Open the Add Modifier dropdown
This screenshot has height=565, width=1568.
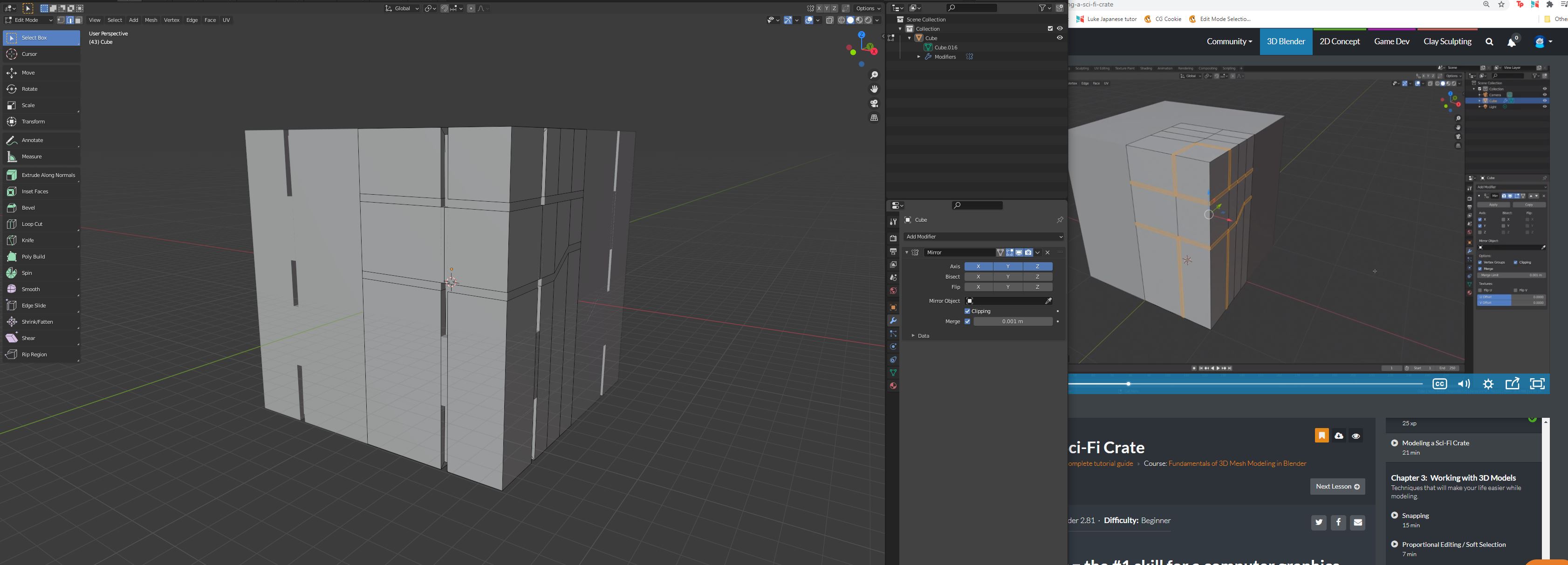coord(984,237)
